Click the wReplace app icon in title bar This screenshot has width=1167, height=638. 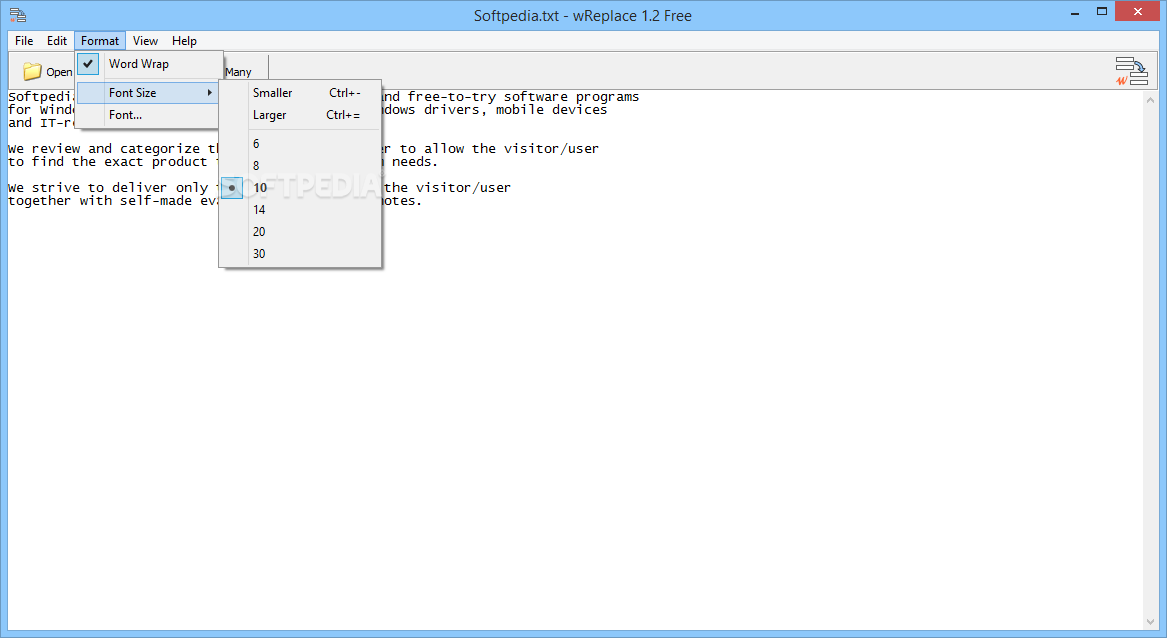(18, 15)
